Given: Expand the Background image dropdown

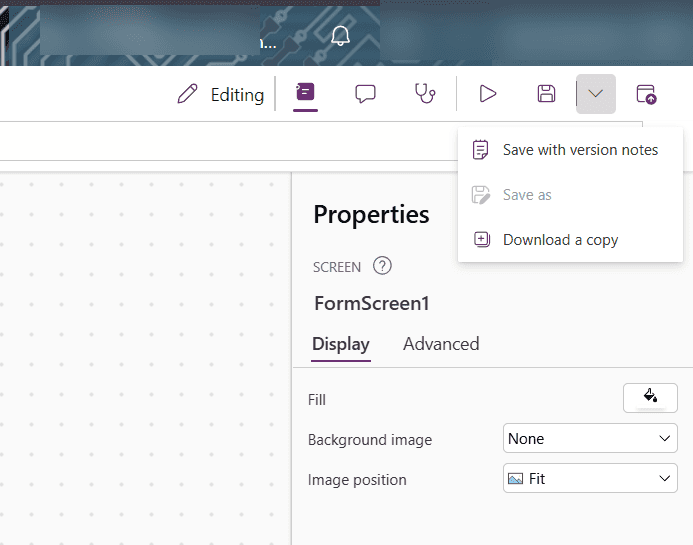Looking at the screenshot, I should [x=590, y=438].
